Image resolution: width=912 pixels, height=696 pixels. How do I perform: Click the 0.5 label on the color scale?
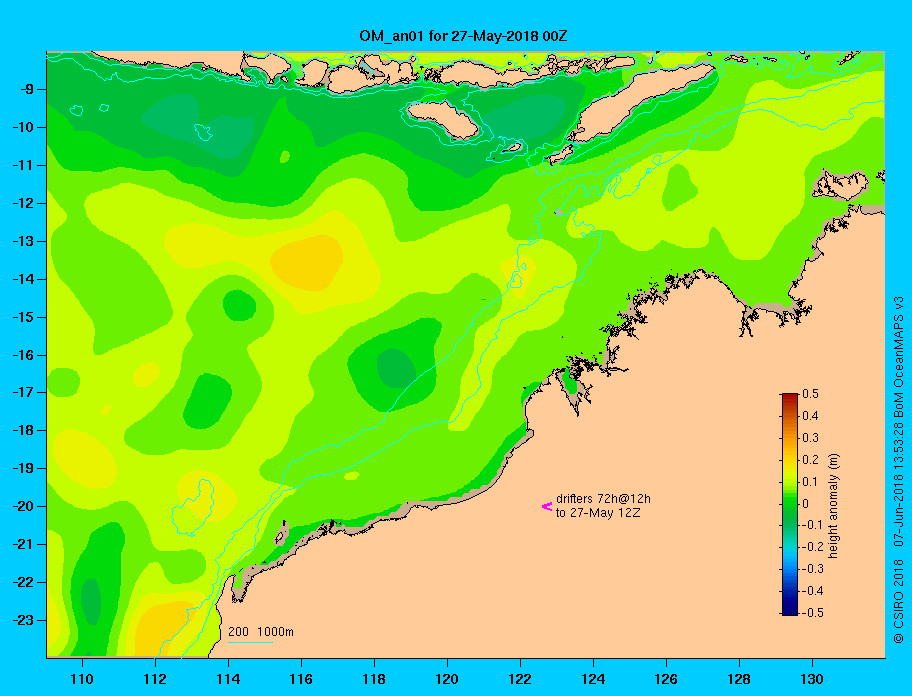tap(810, 394)
